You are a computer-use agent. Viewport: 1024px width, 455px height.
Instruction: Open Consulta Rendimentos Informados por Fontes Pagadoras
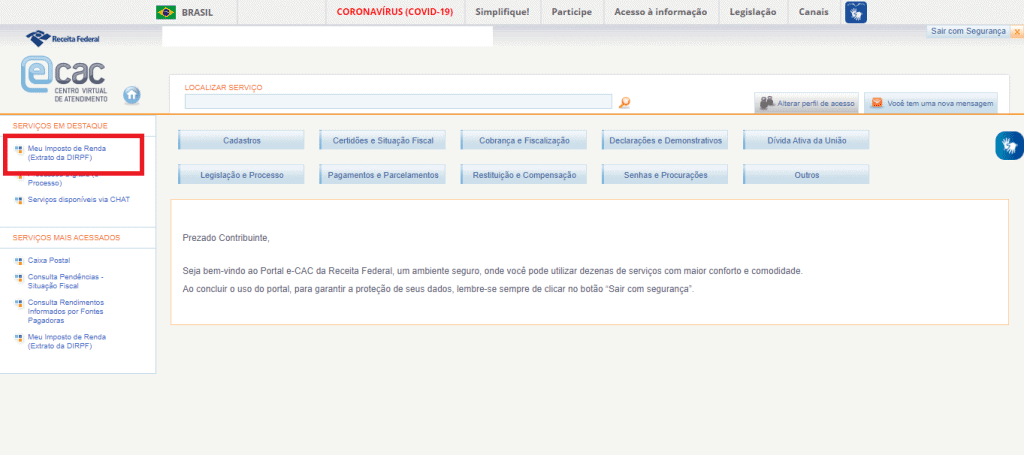tap(65, 312)
